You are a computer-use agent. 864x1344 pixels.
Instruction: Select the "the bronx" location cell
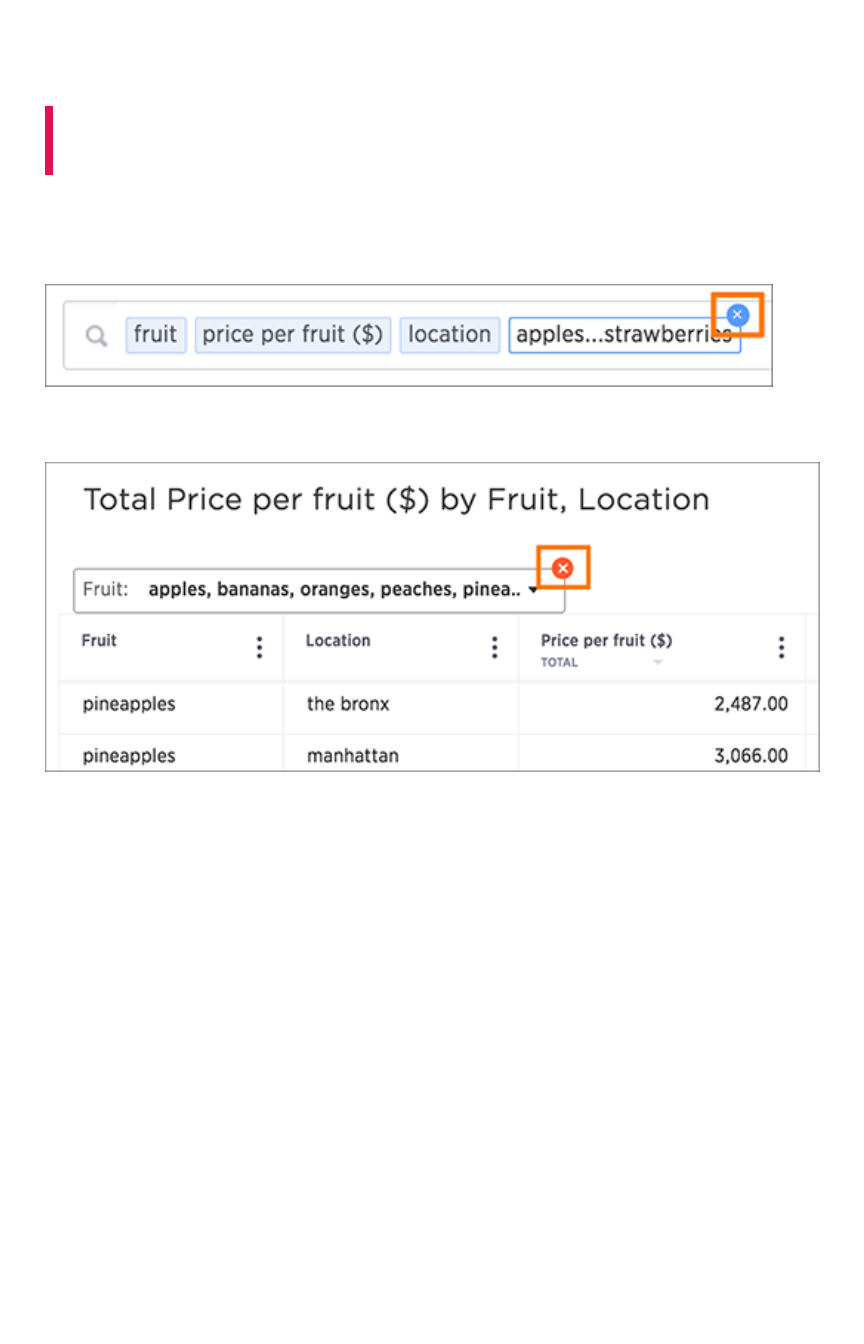348,704
